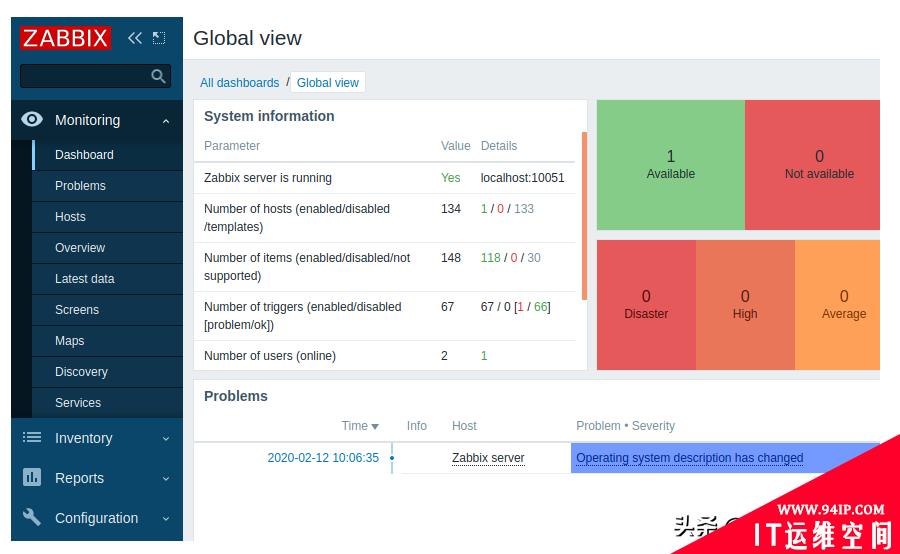900x554 pixels.
Task: Open Services menu item
Action: click(x=107, y=402)
